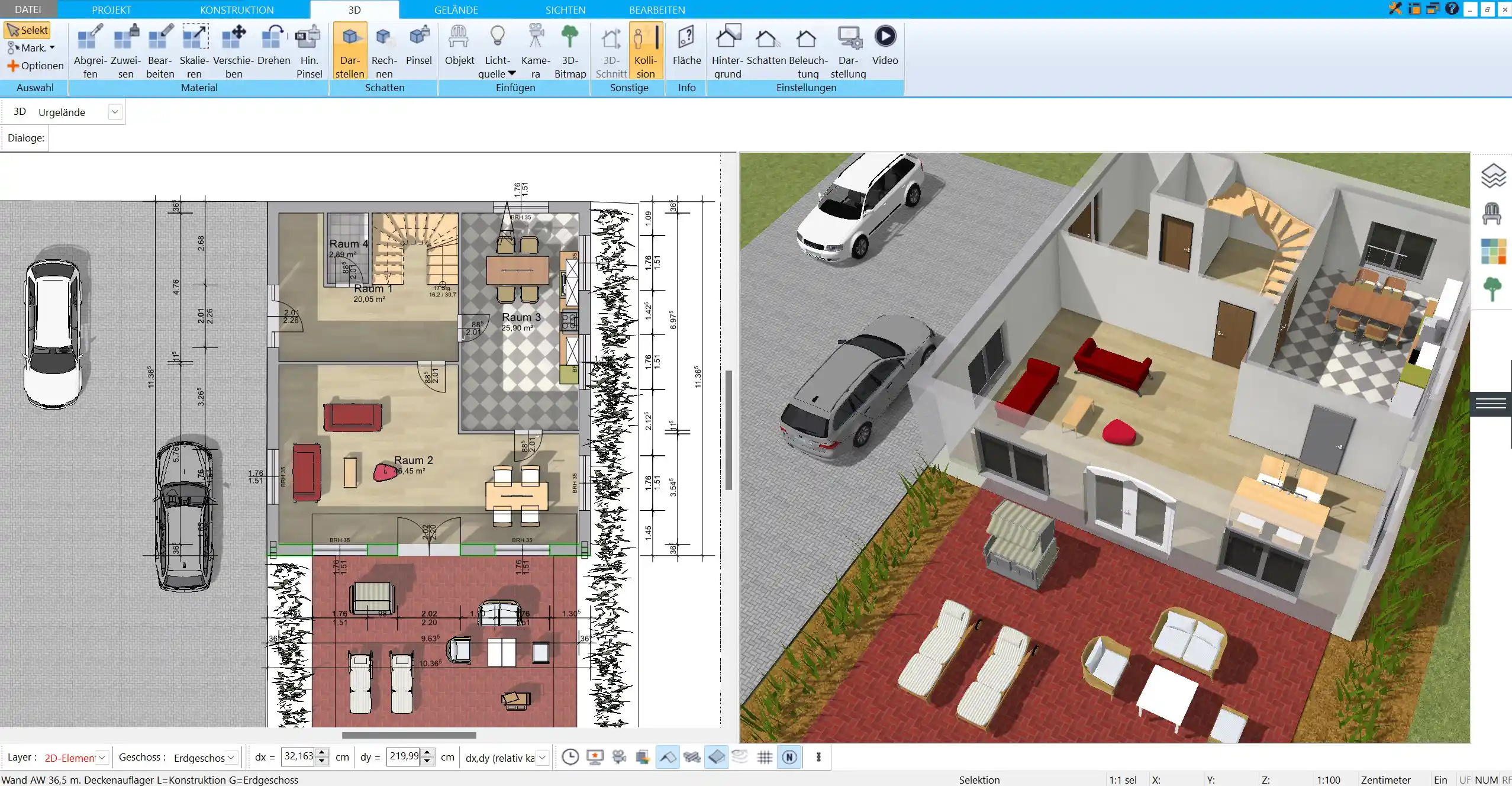
Task: Switch to KONSTRUKTION tab
Action: coord(237,9)
